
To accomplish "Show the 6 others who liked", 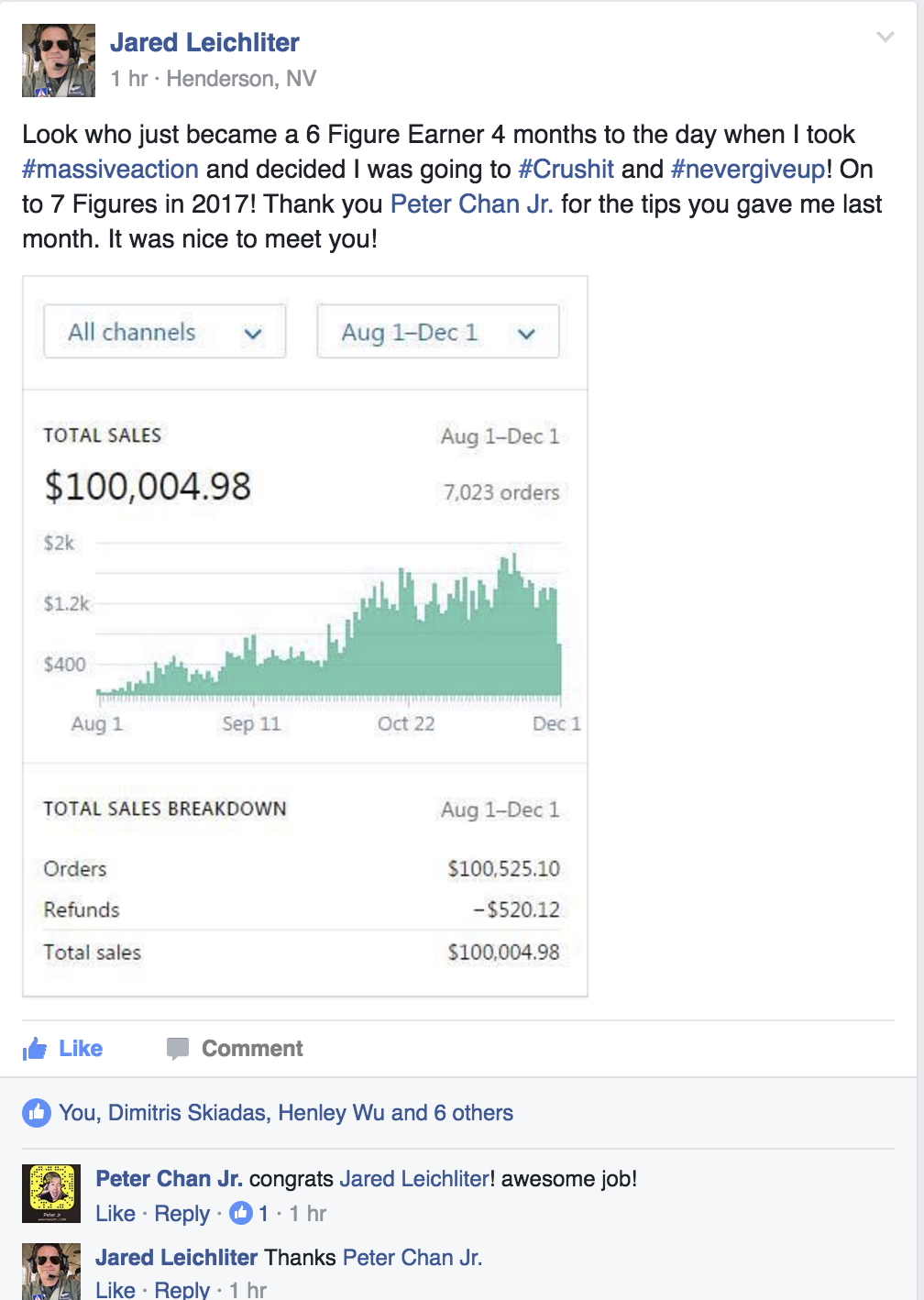I will 473,1113.
